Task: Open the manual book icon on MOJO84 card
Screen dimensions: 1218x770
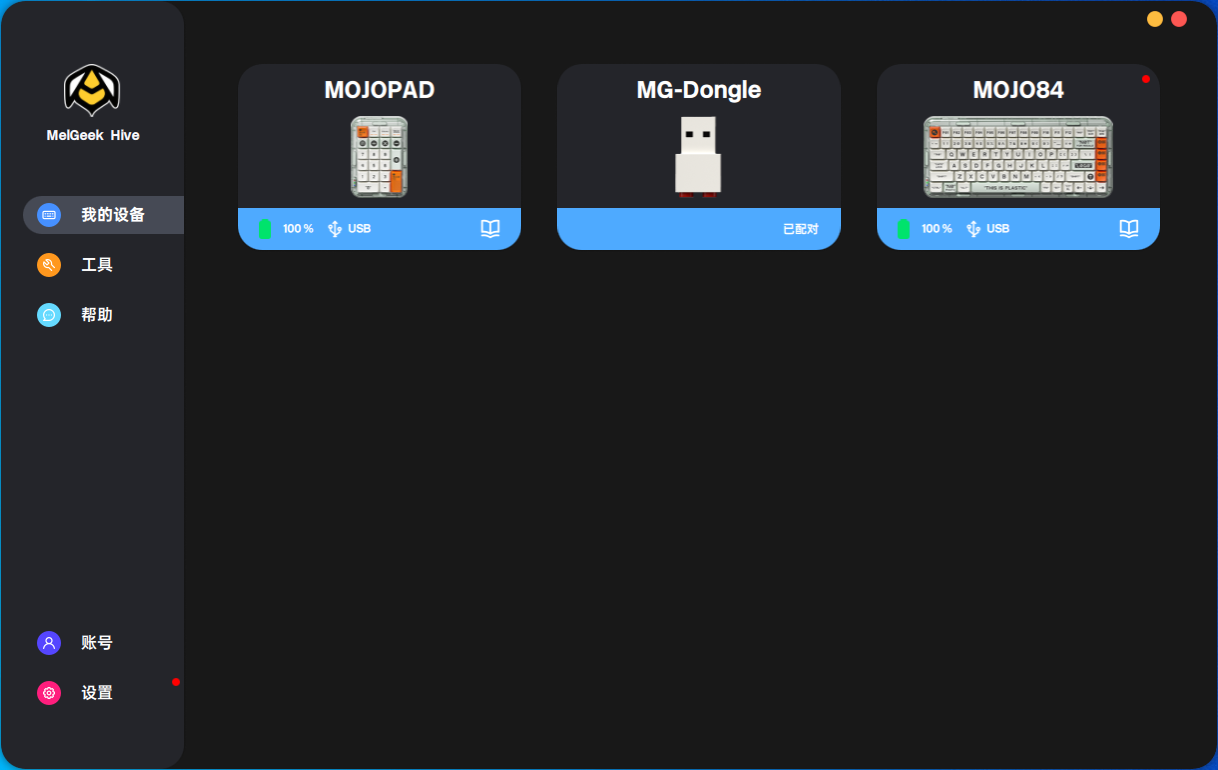Action: coord(1129,229)
